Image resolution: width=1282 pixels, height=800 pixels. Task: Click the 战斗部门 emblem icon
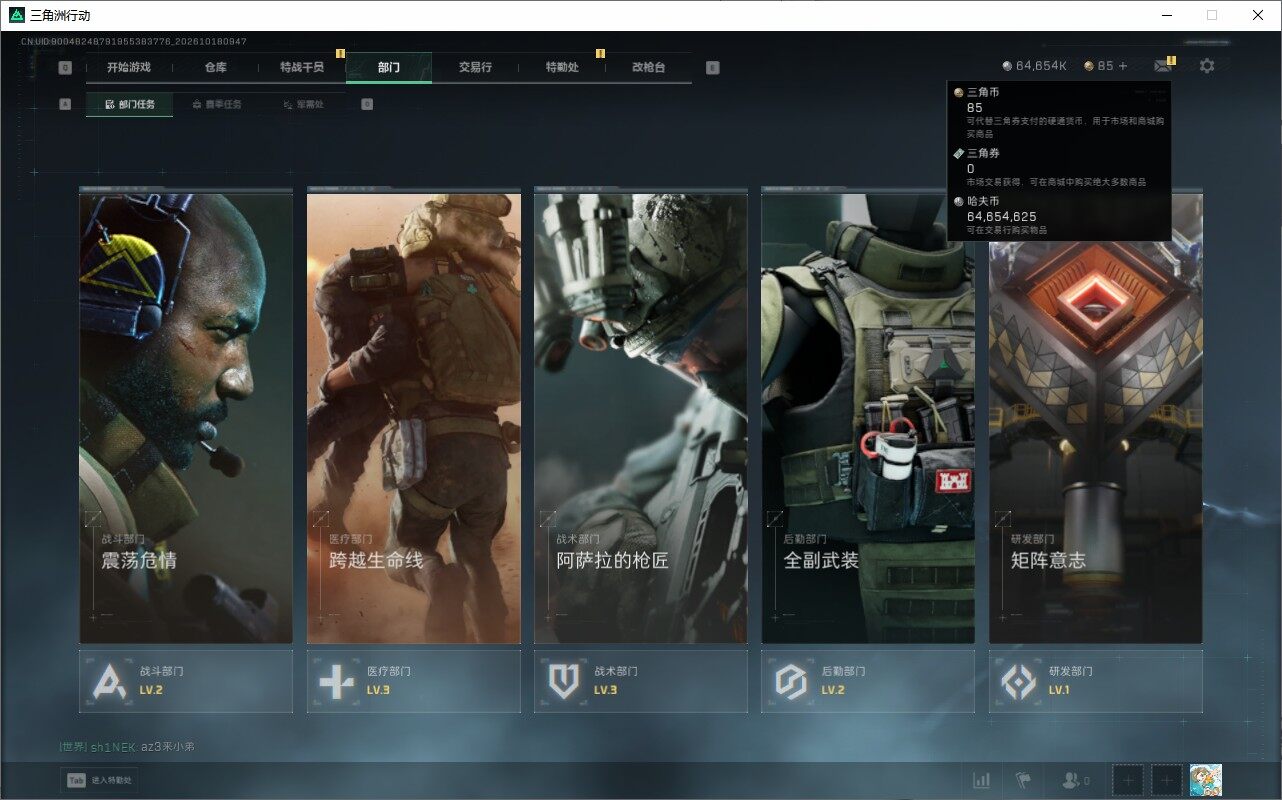click(x=110, y=681)
